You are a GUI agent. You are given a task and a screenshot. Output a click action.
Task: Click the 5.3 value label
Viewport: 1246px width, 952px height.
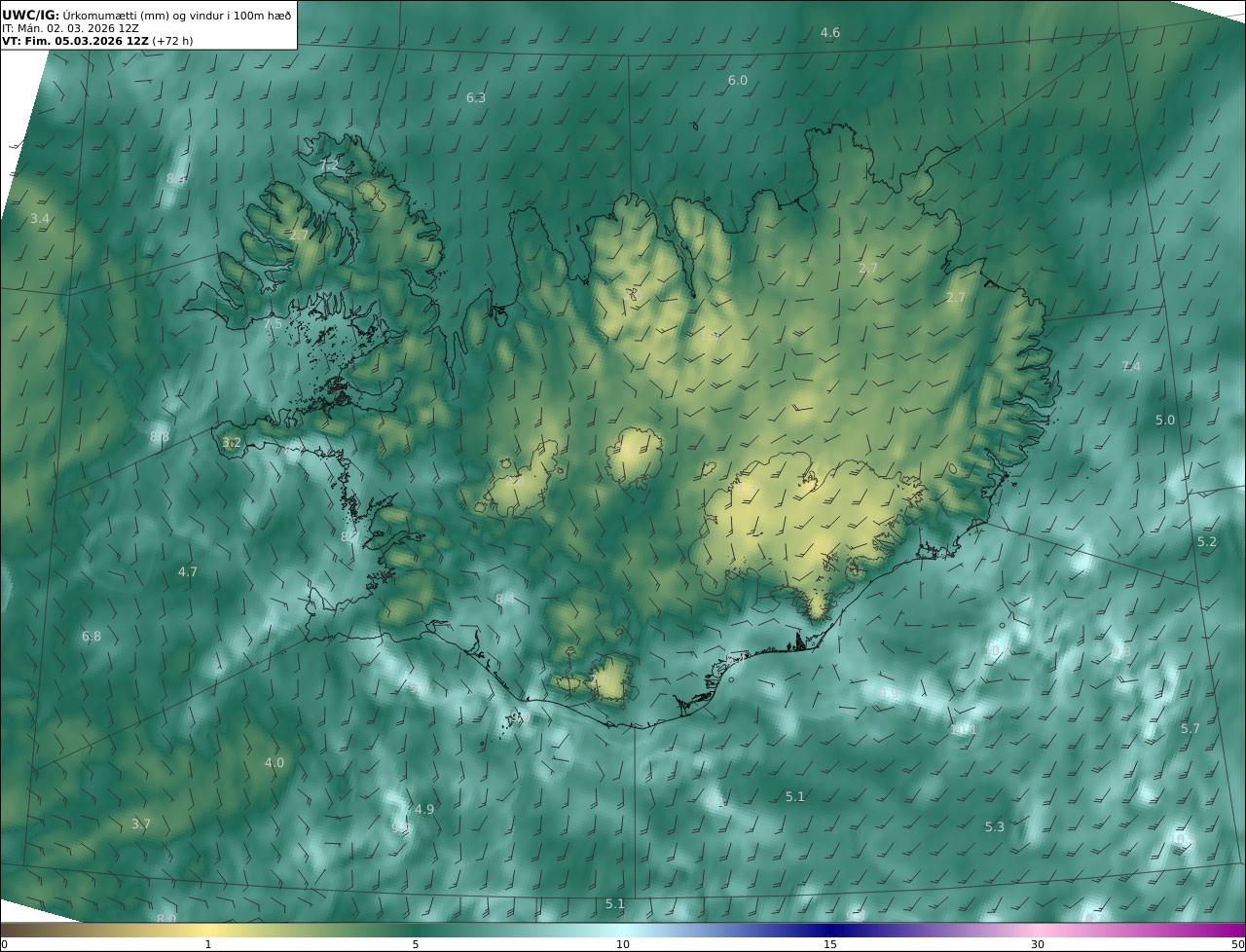pos(994,827)
